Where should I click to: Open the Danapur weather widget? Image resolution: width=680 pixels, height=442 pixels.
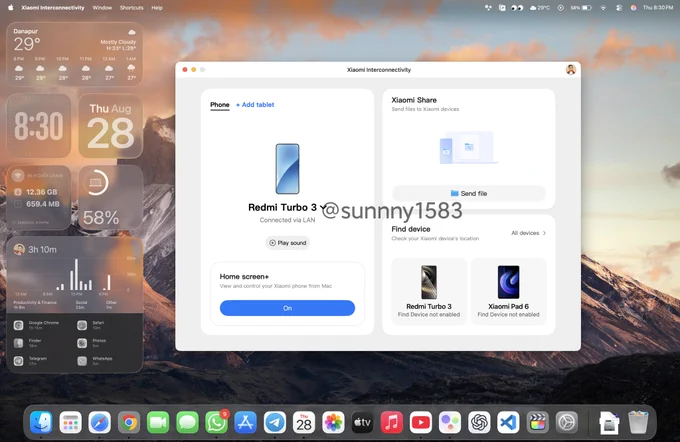coord(75,54)
